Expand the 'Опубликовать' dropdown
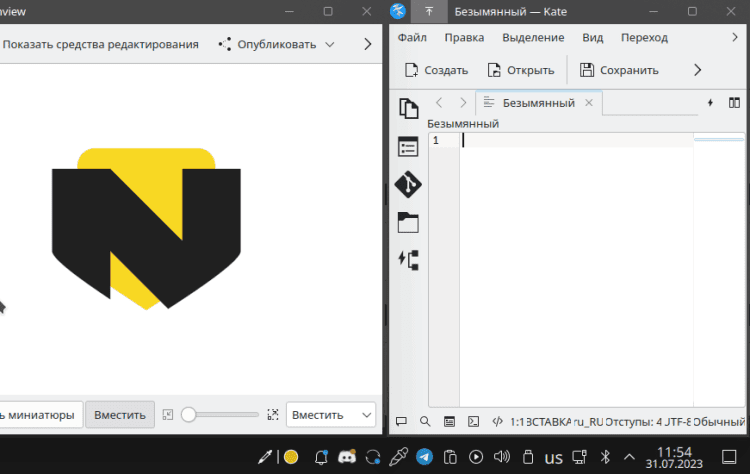 point(277,44)
